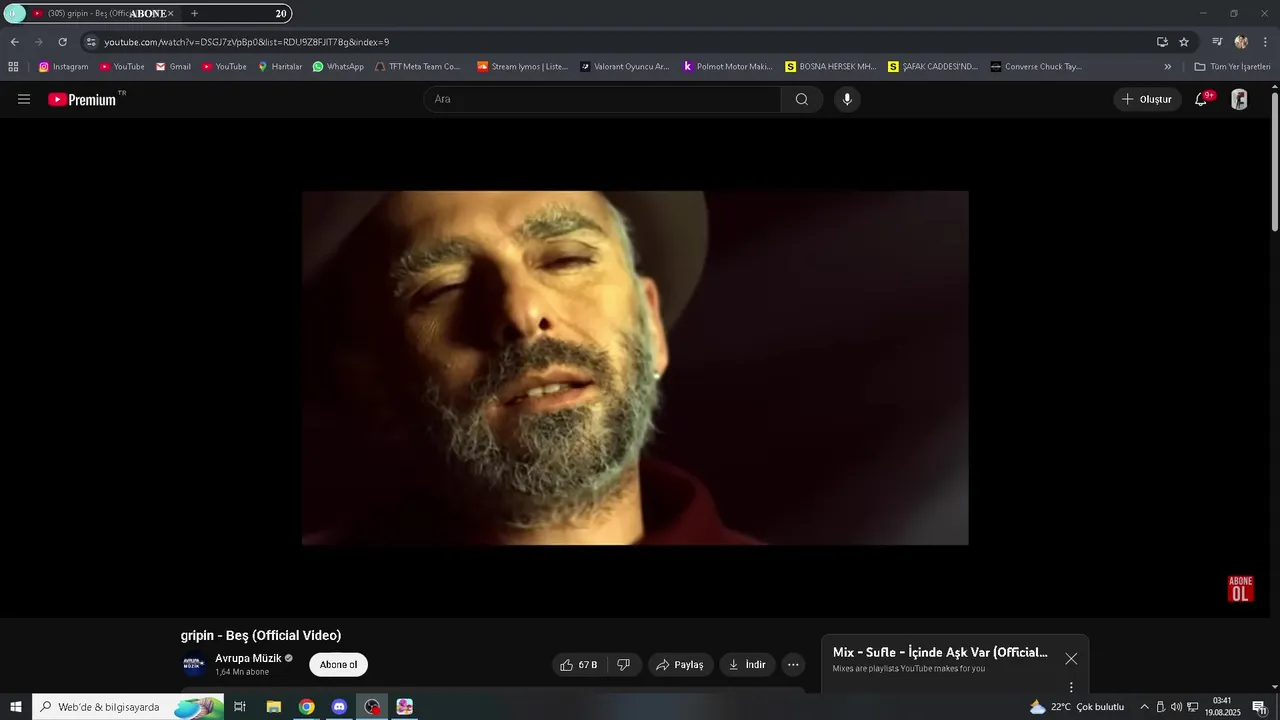Open Mix playlist options kebab menu

[x=1071, y=687]
